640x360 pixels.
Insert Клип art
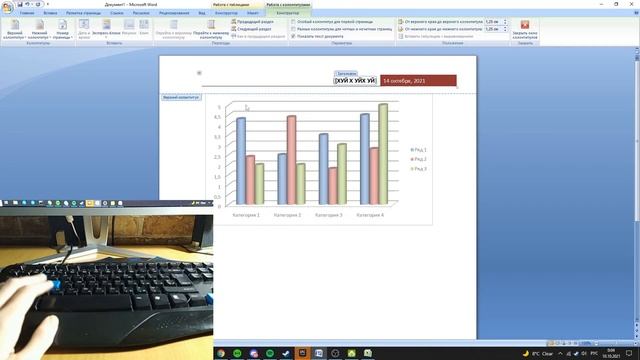click(144, 28)
